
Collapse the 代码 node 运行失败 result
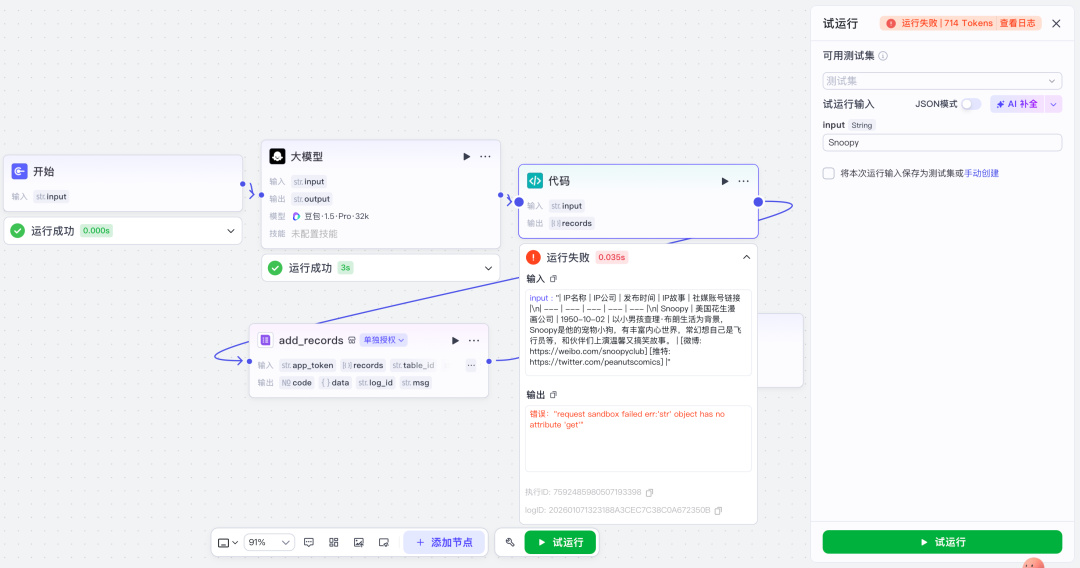click(746, 257)
